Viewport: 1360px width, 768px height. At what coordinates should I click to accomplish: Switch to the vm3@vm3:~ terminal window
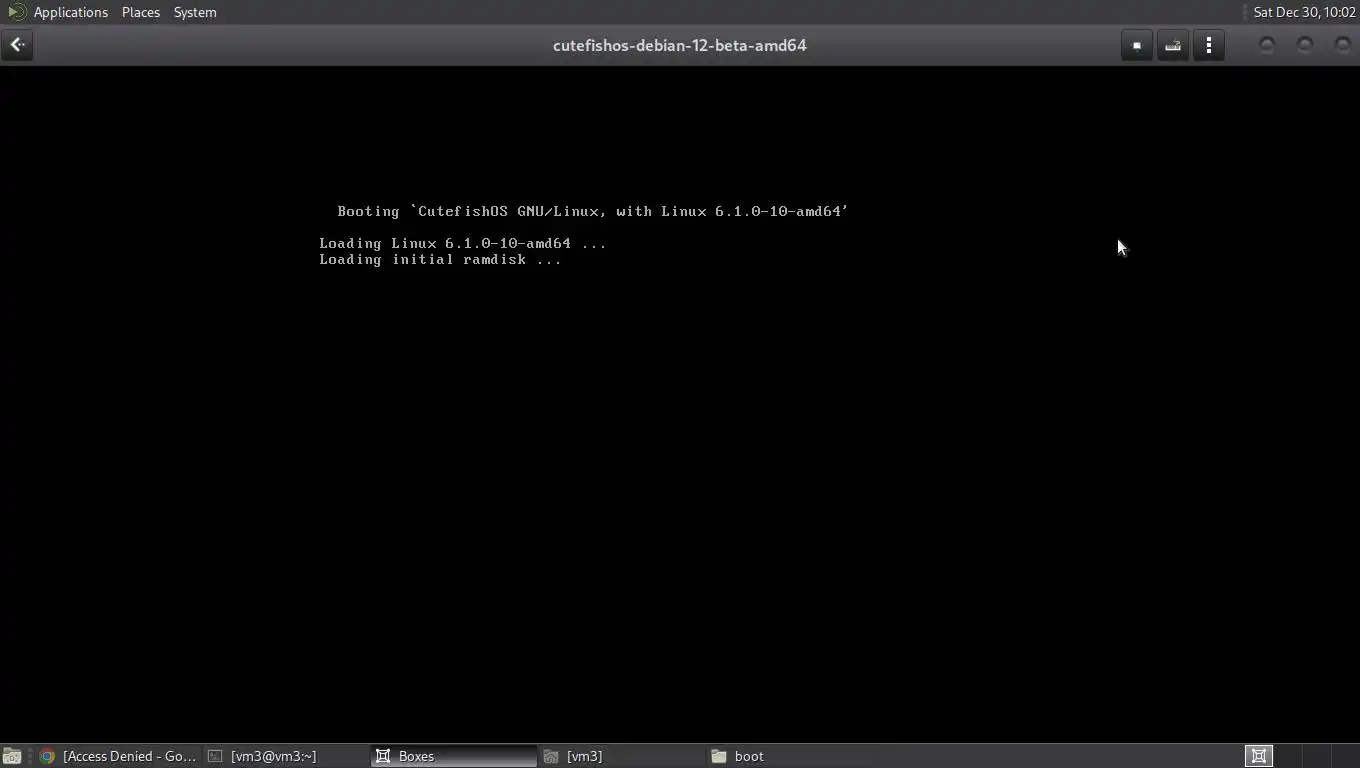(286, 756)
